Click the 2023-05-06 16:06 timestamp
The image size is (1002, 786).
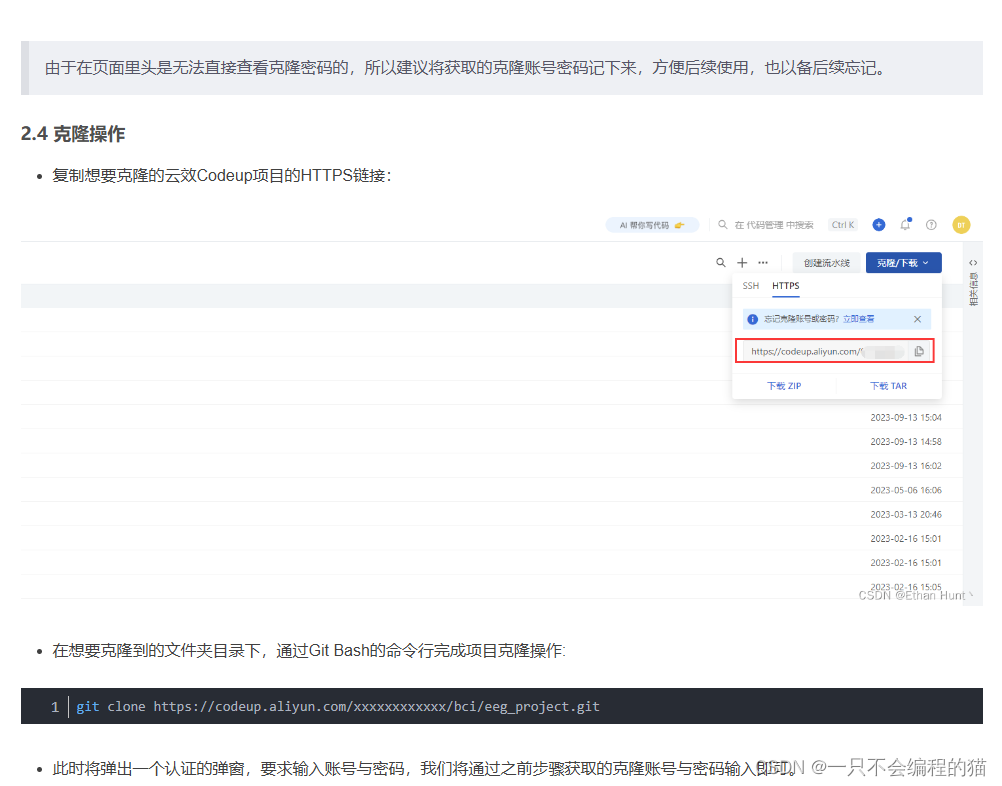tap(906, 490)
